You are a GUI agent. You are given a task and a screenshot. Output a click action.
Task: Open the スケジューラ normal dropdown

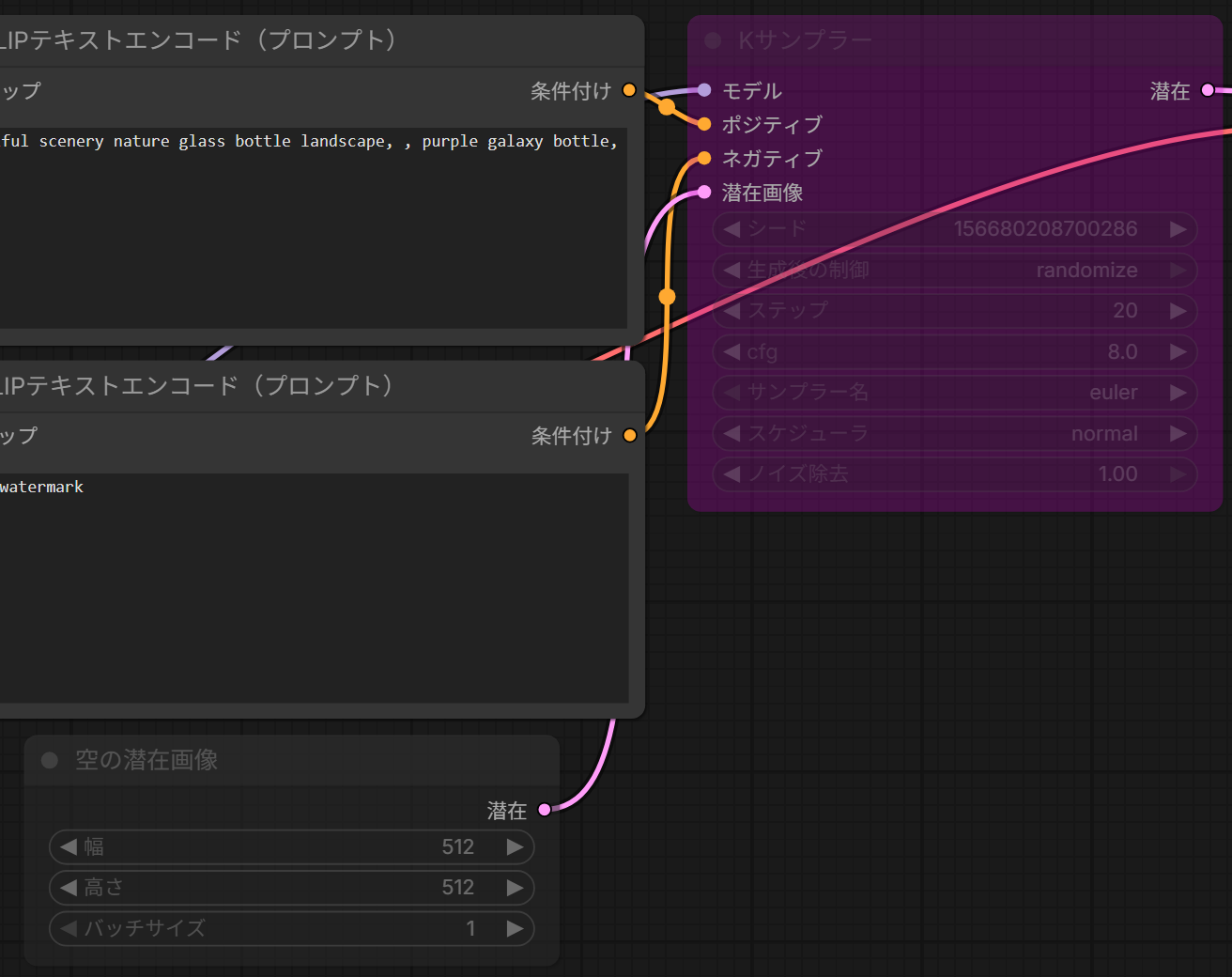point(955,434)
